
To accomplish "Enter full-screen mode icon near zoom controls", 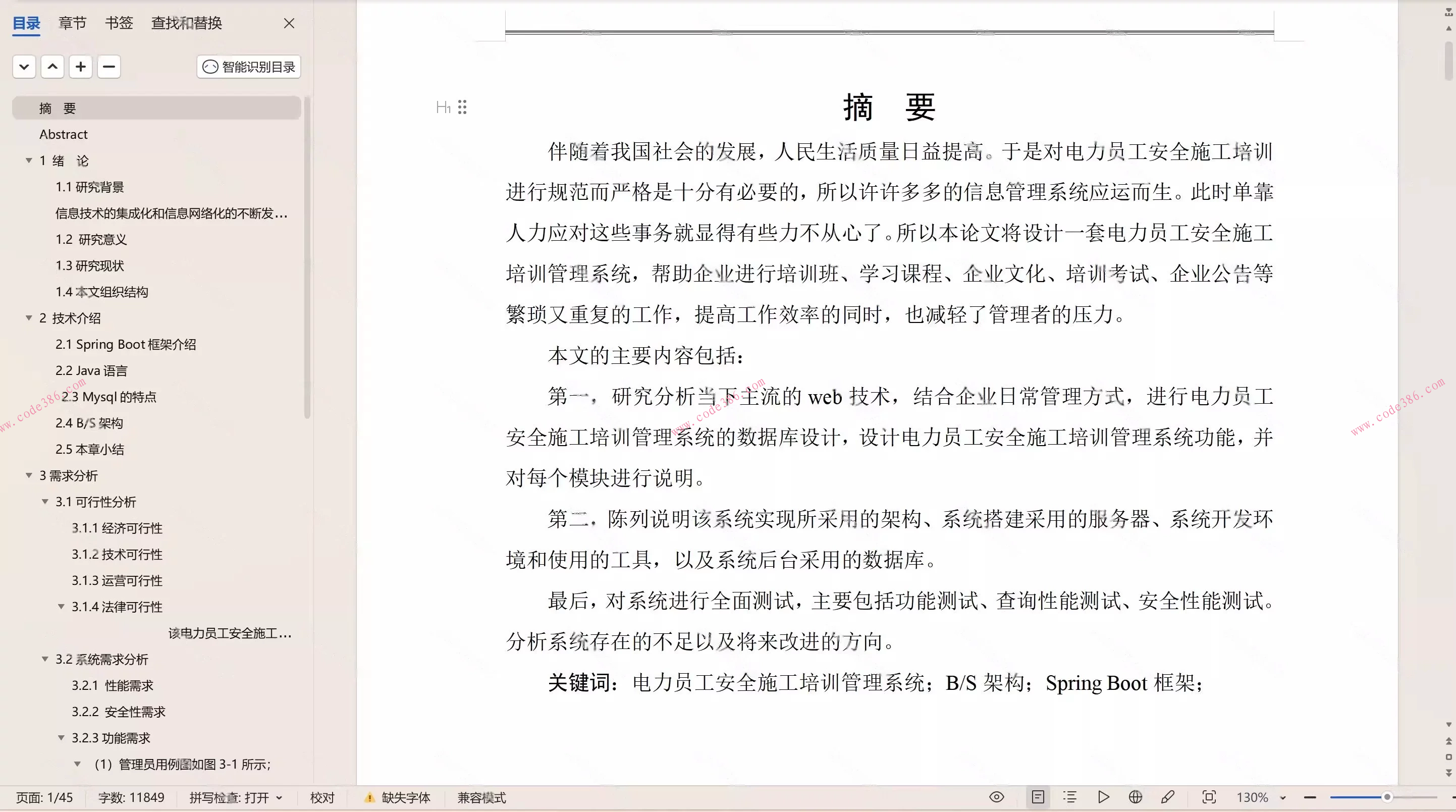I will [x=1209, y=797].
